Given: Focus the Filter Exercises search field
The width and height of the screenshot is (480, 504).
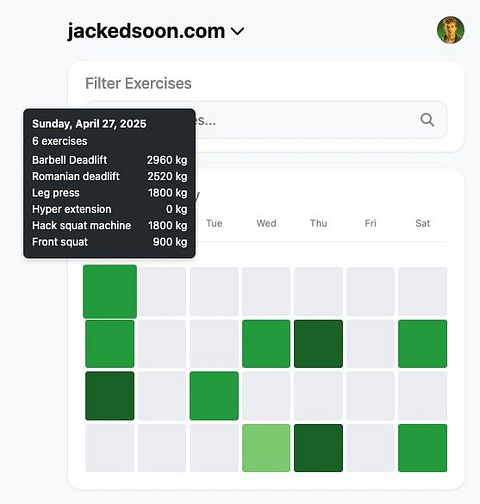Looking at the screenshot, I should pyautogui.click(x=266, y=120).
